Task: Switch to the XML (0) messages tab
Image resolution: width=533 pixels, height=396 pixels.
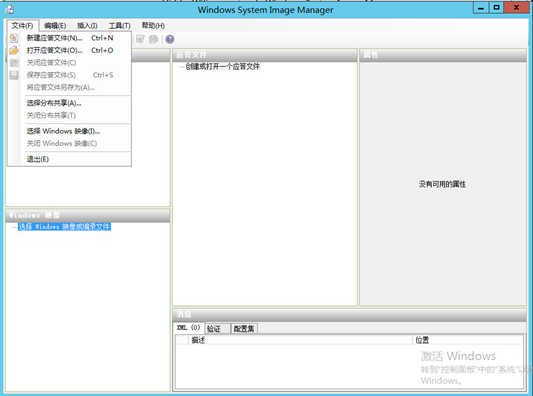Action: (189, 328)
